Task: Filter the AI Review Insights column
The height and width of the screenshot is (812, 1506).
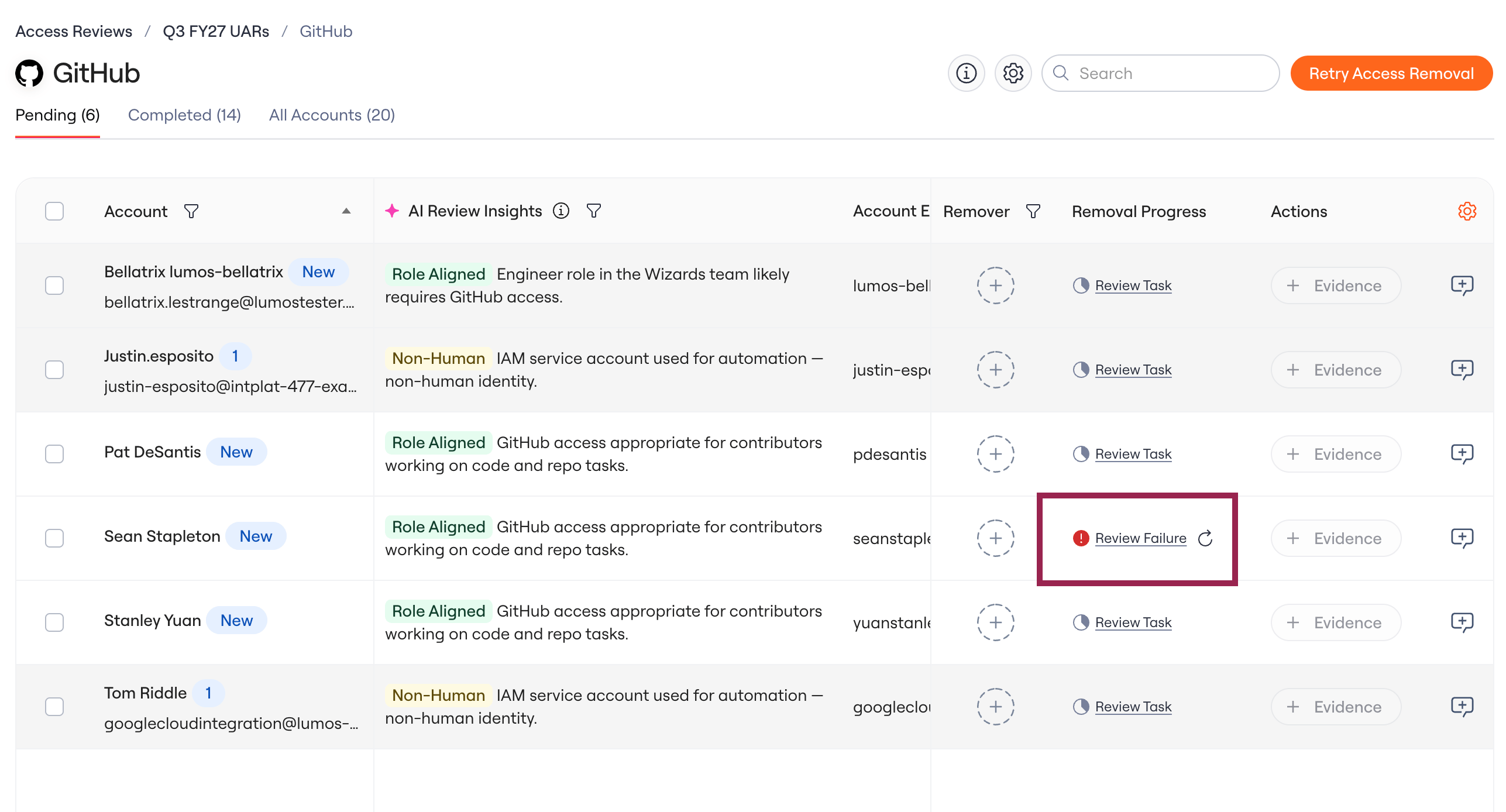Action: 593,211
